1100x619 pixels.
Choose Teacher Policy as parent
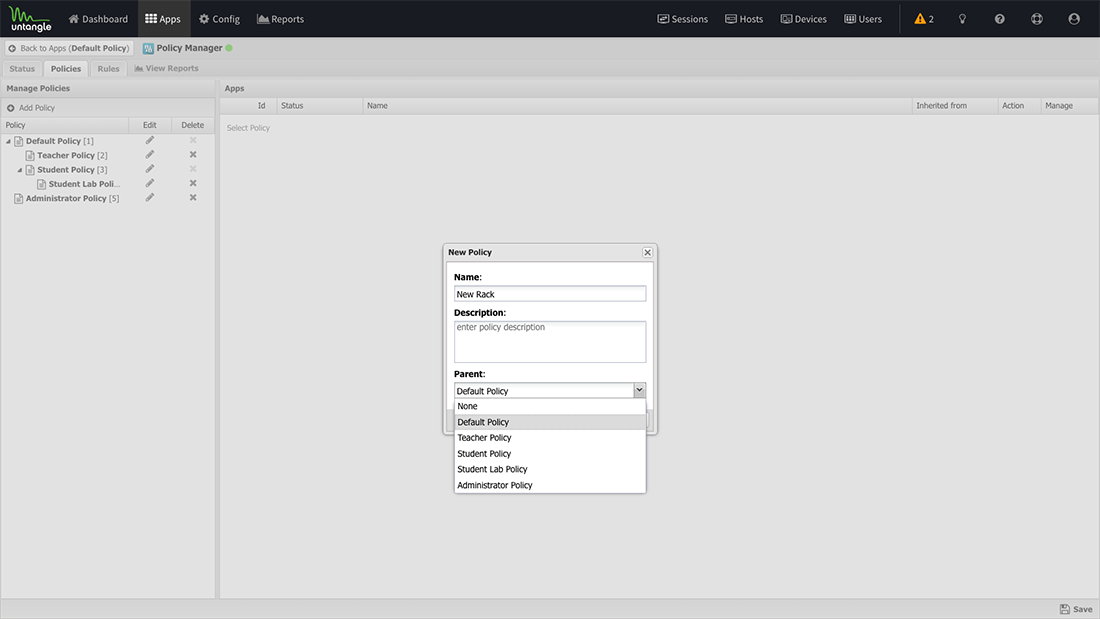click(x=550, y=438)
